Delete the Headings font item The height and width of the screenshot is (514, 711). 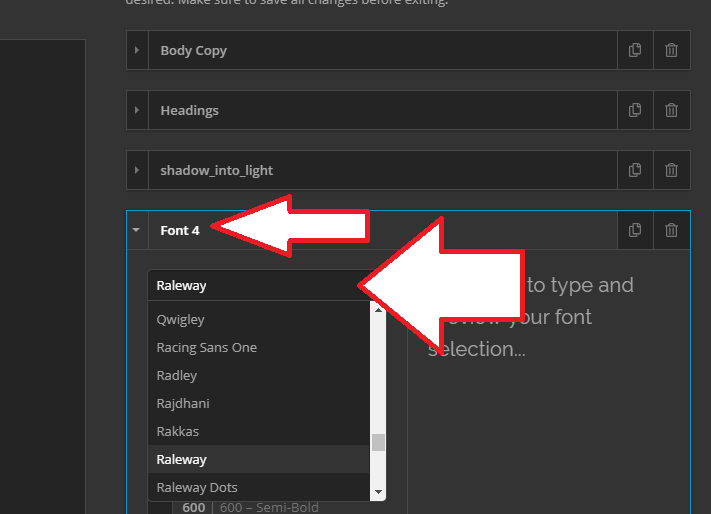672,110
